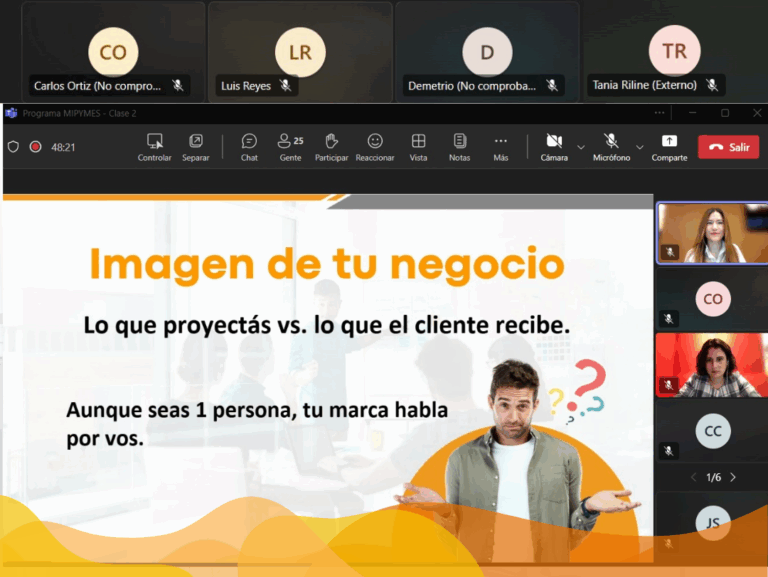Click the 1/6 page indicator
This screenshot has height=577, width=768.
click(713, 477)
